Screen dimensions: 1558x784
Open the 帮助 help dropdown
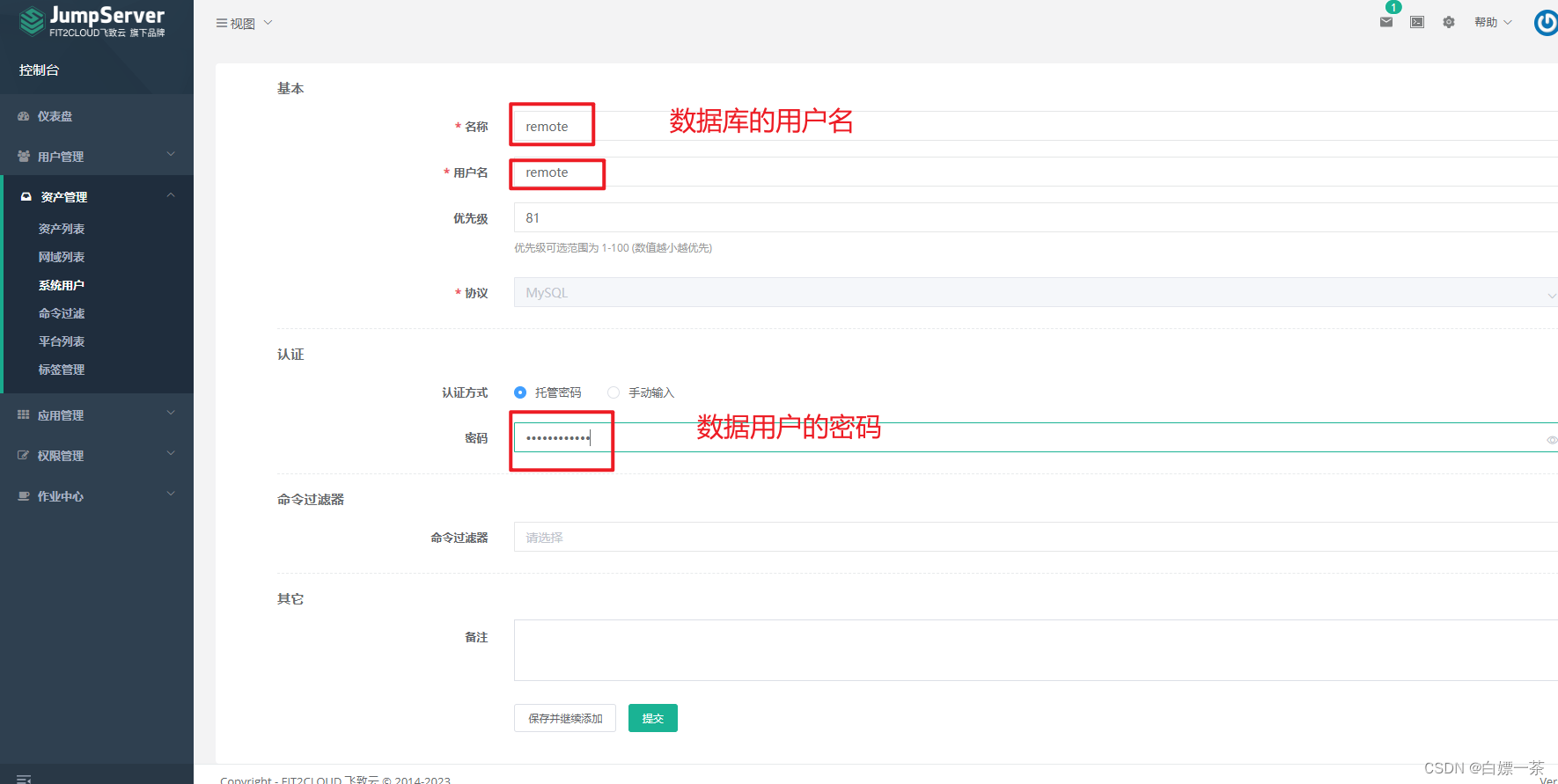pos(1493,22)
